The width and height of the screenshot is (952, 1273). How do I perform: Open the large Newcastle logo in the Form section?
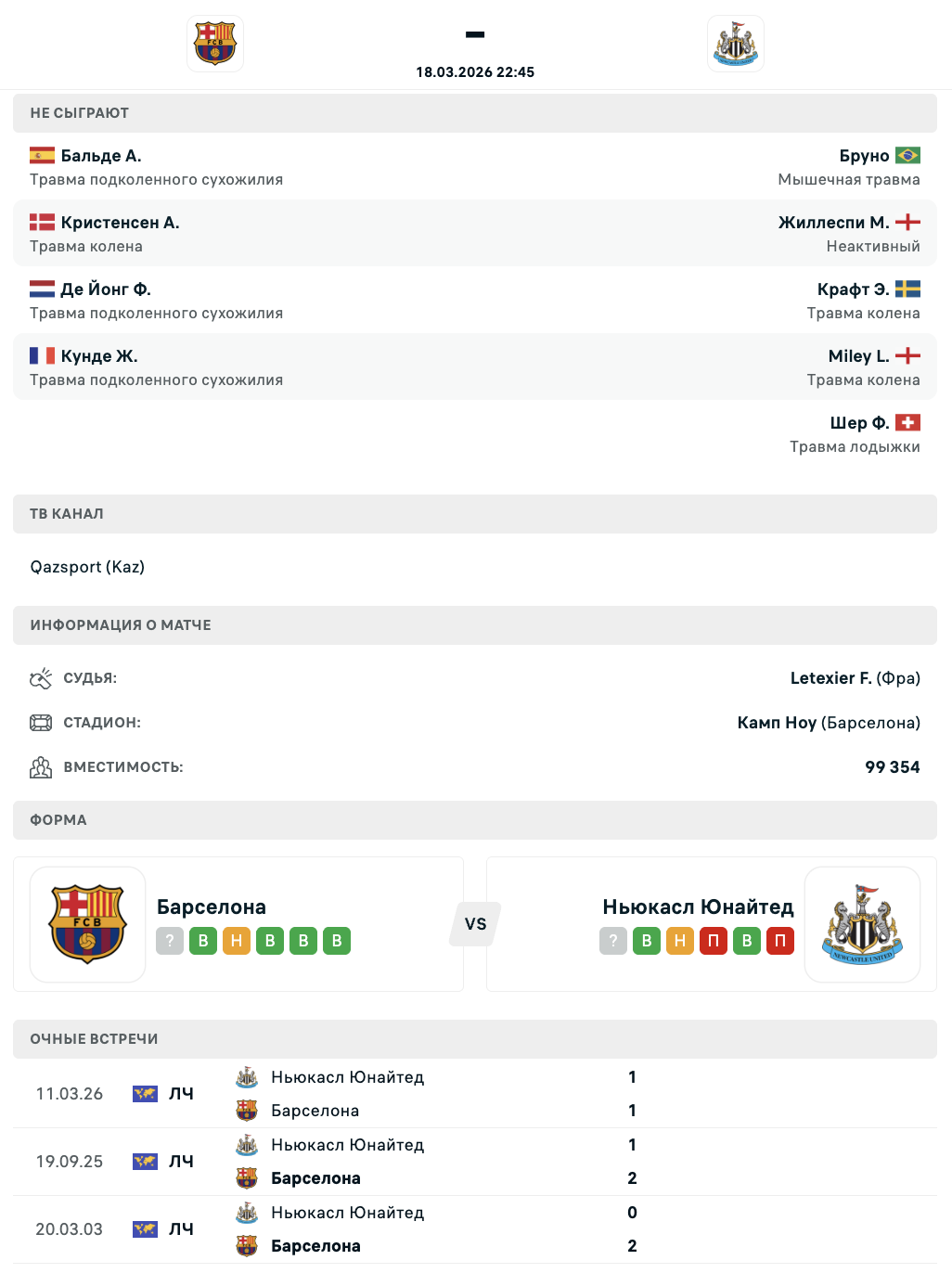862,924
